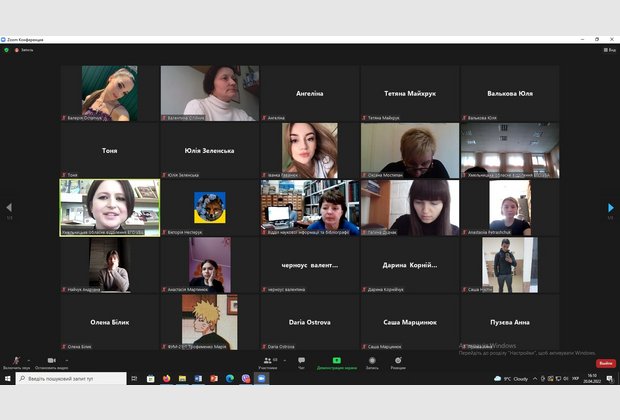
Task: Select the Анастасія Мартинюк video tile
Action: tap(210, 265)
